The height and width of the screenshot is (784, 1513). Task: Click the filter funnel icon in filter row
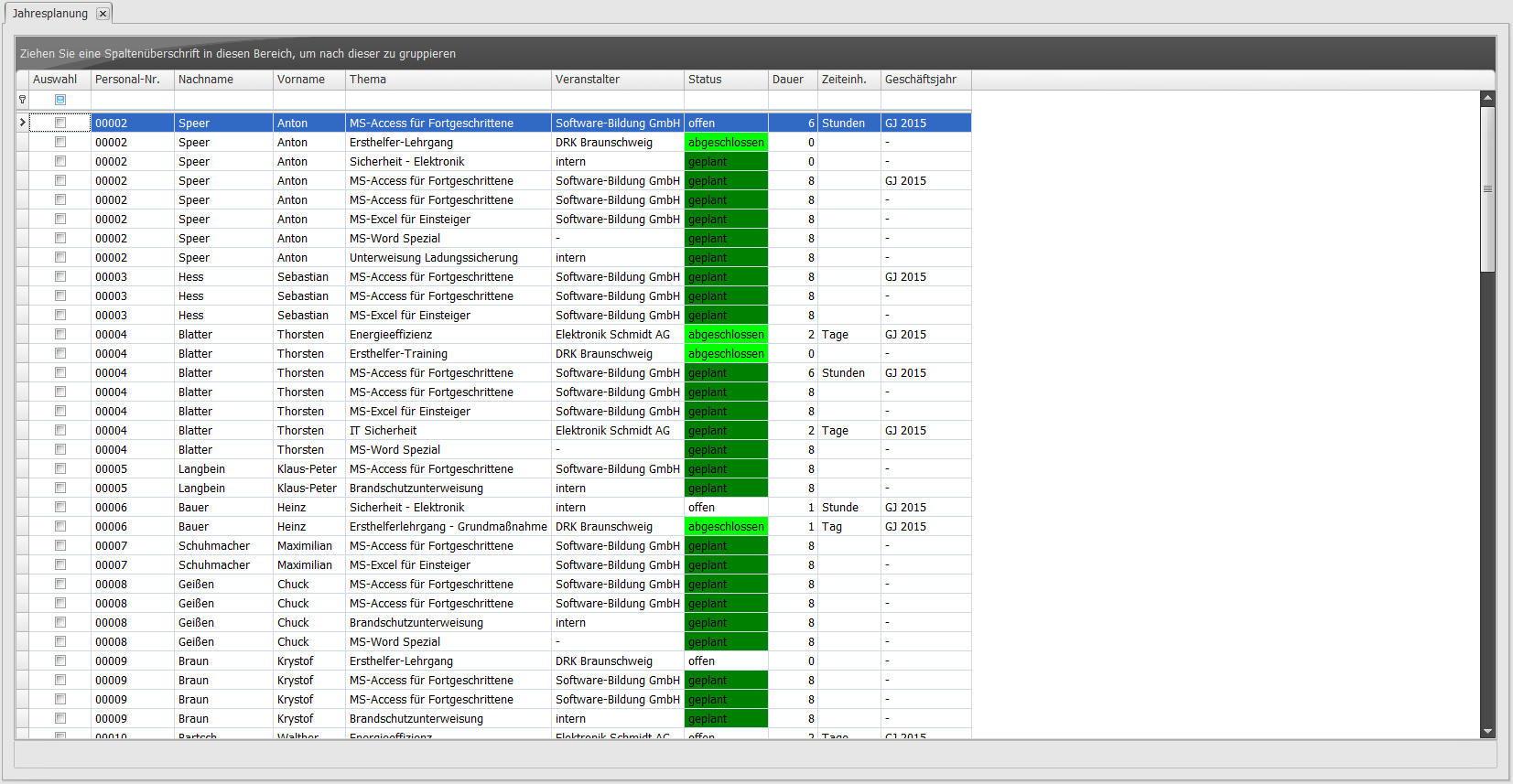tap(22, 100)
